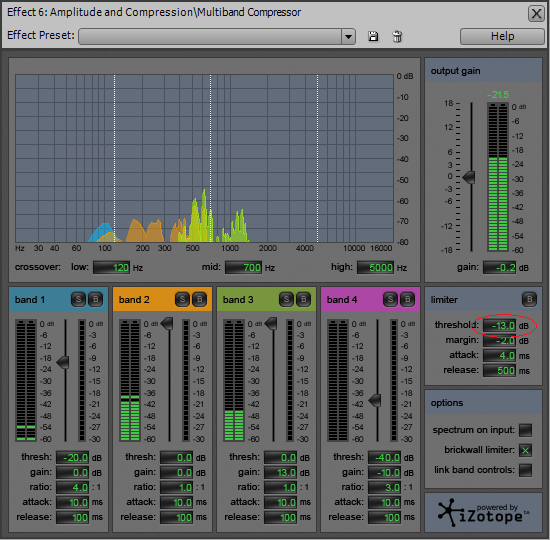550x540 pixels.
Task: Click the low crossover 120 Hz field
Action: (112, 268)
